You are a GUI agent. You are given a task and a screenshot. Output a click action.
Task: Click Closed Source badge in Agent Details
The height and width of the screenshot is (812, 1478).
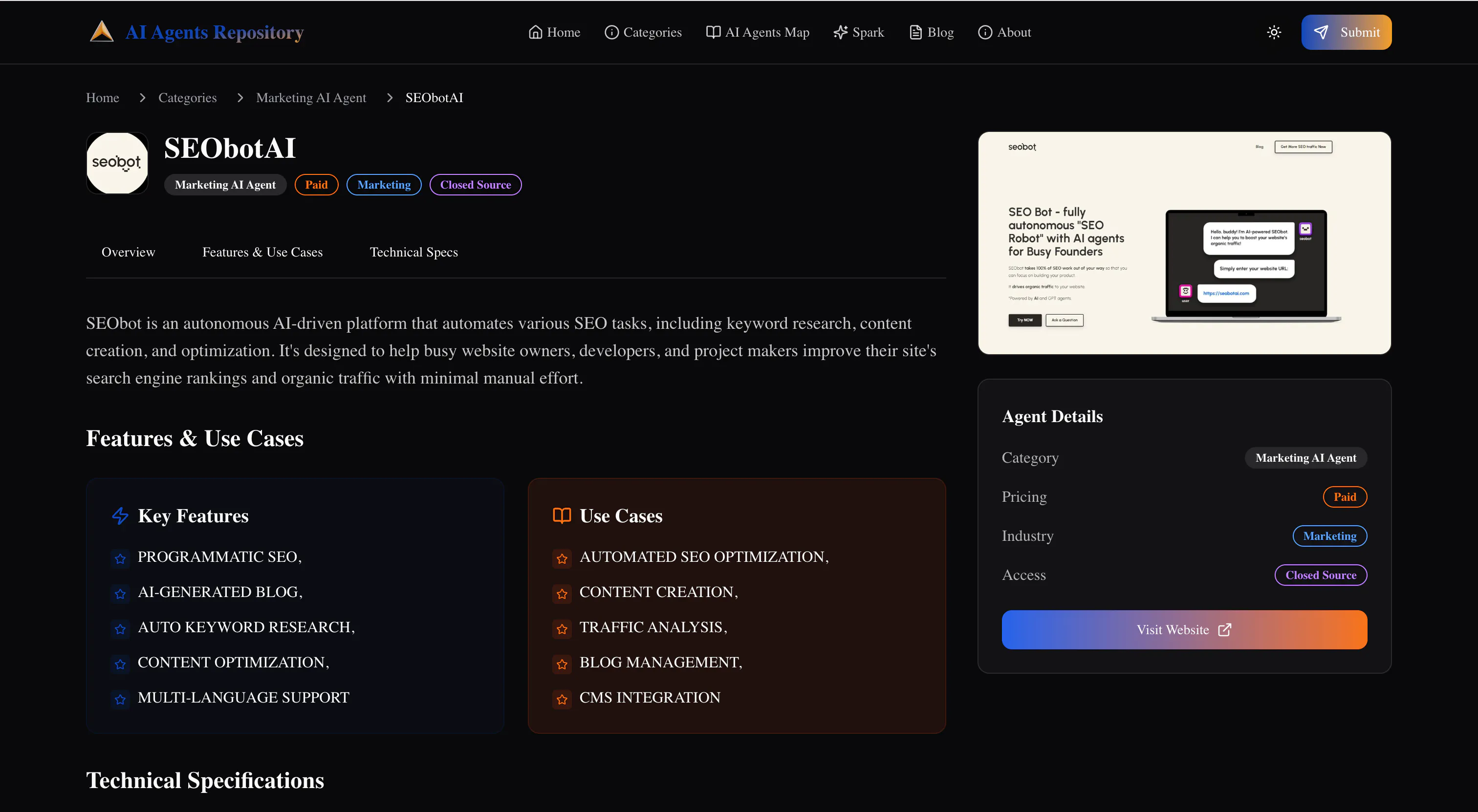point(1321,575)
